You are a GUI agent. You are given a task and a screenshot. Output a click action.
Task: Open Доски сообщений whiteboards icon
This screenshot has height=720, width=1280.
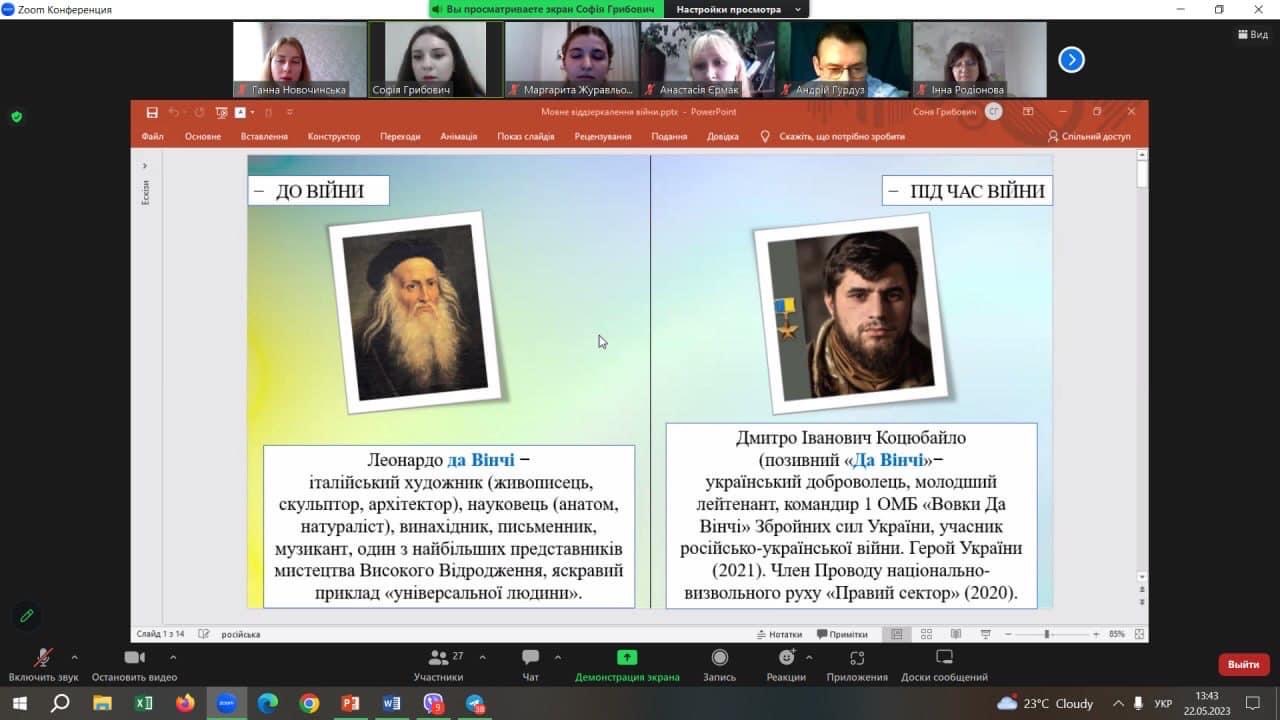[x=944, y=657]
